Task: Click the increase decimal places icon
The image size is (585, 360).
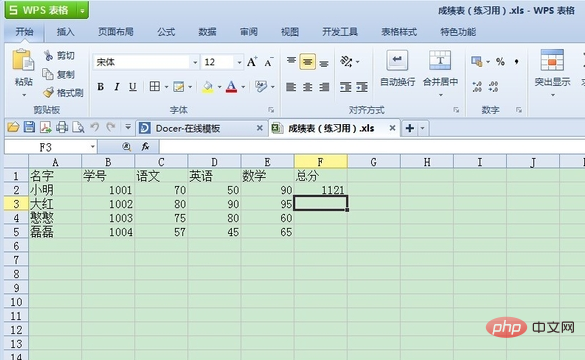Action: tap(477, 87)
